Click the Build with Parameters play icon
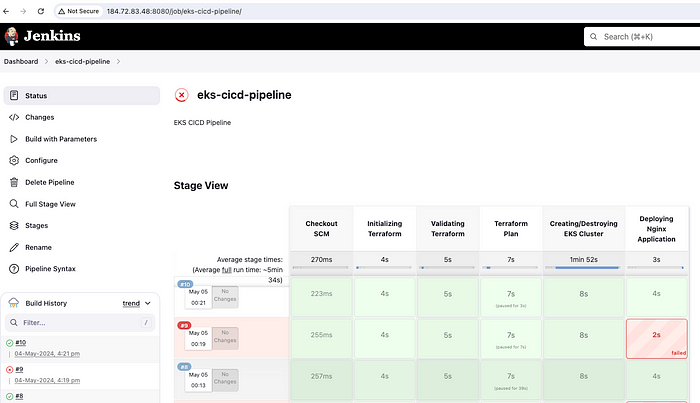 (14, 139)
